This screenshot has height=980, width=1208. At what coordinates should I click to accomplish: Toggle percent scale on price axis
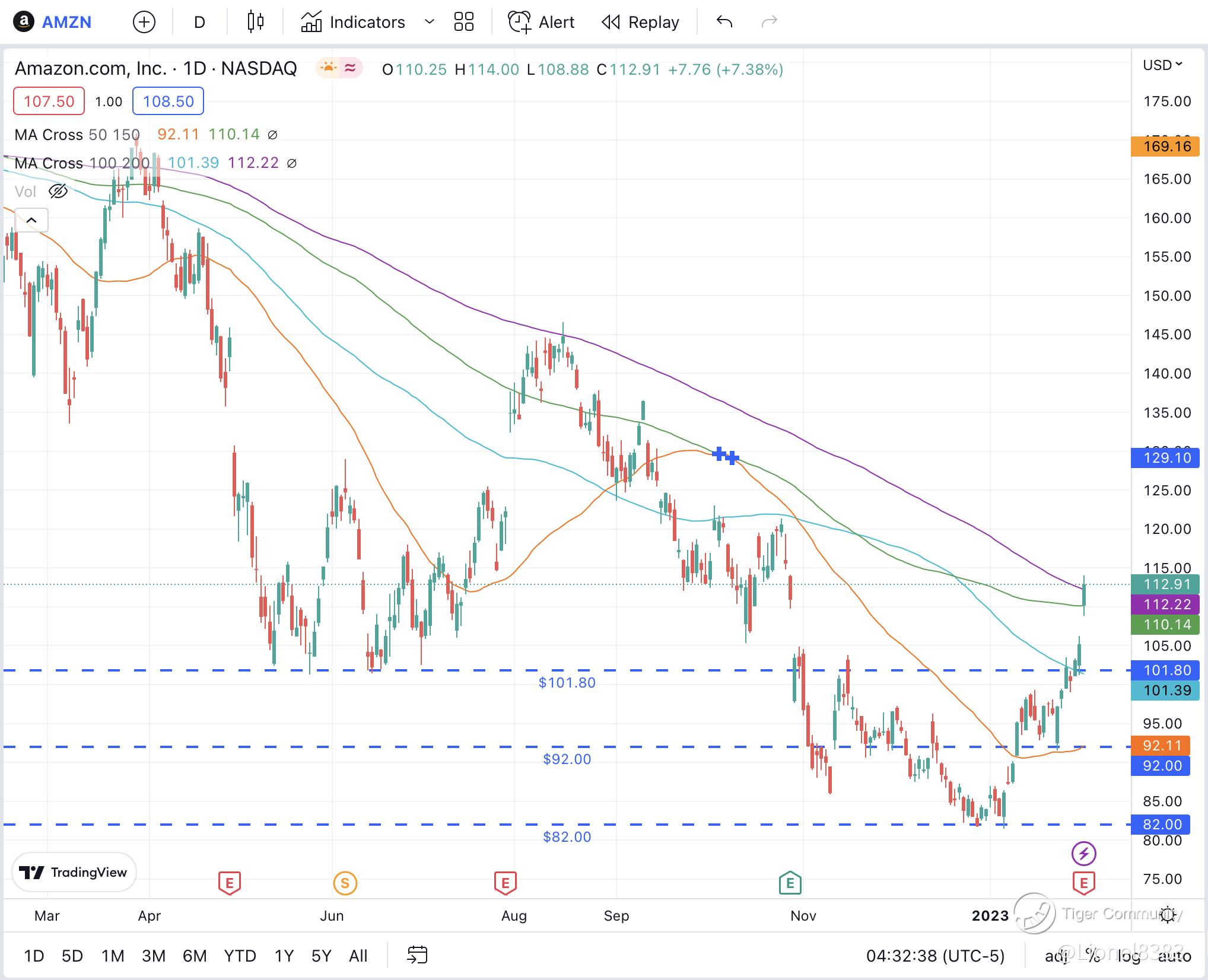click(1092, 956)
